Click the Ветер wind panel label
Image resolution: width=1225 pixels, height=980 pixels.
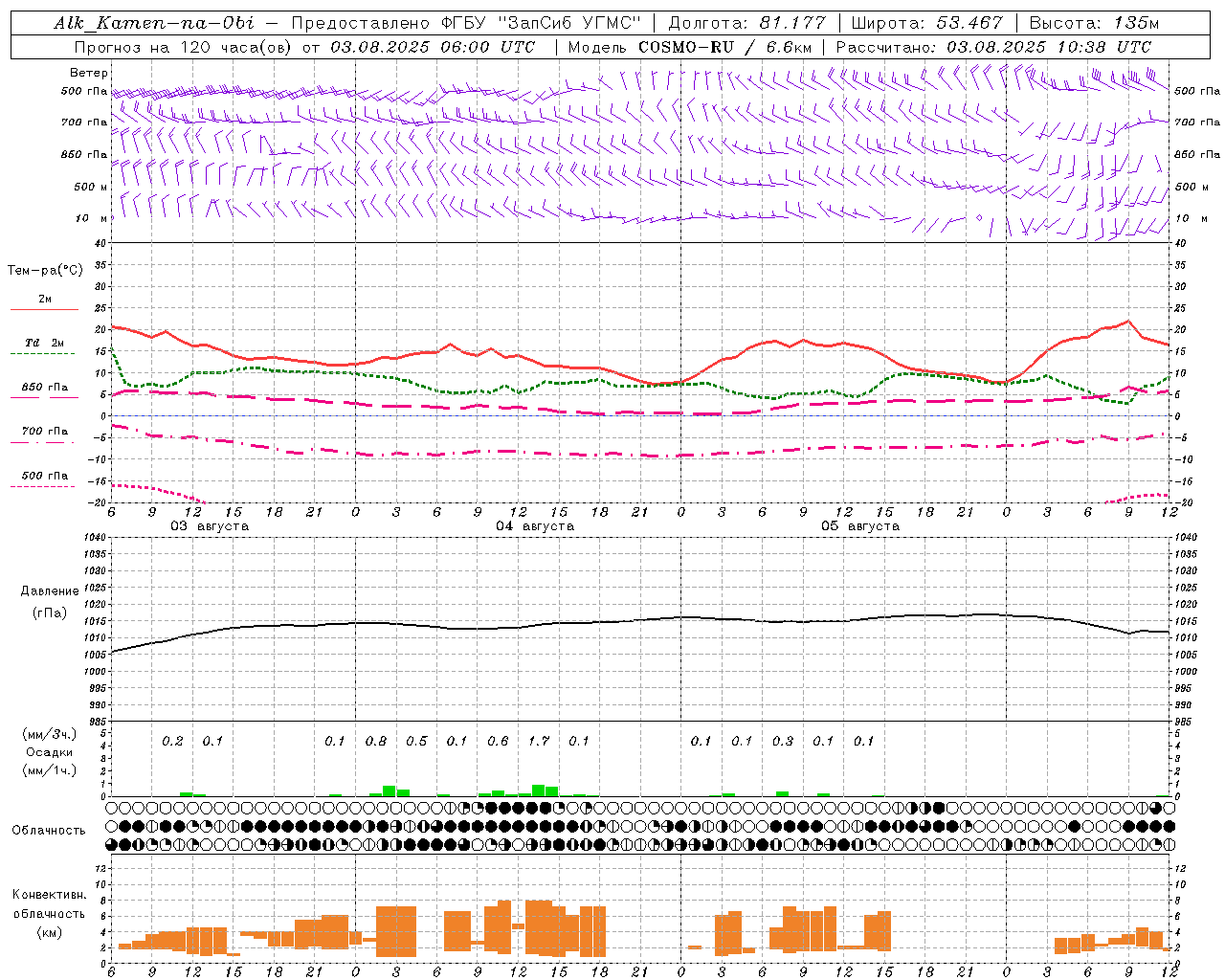[89, 73]
